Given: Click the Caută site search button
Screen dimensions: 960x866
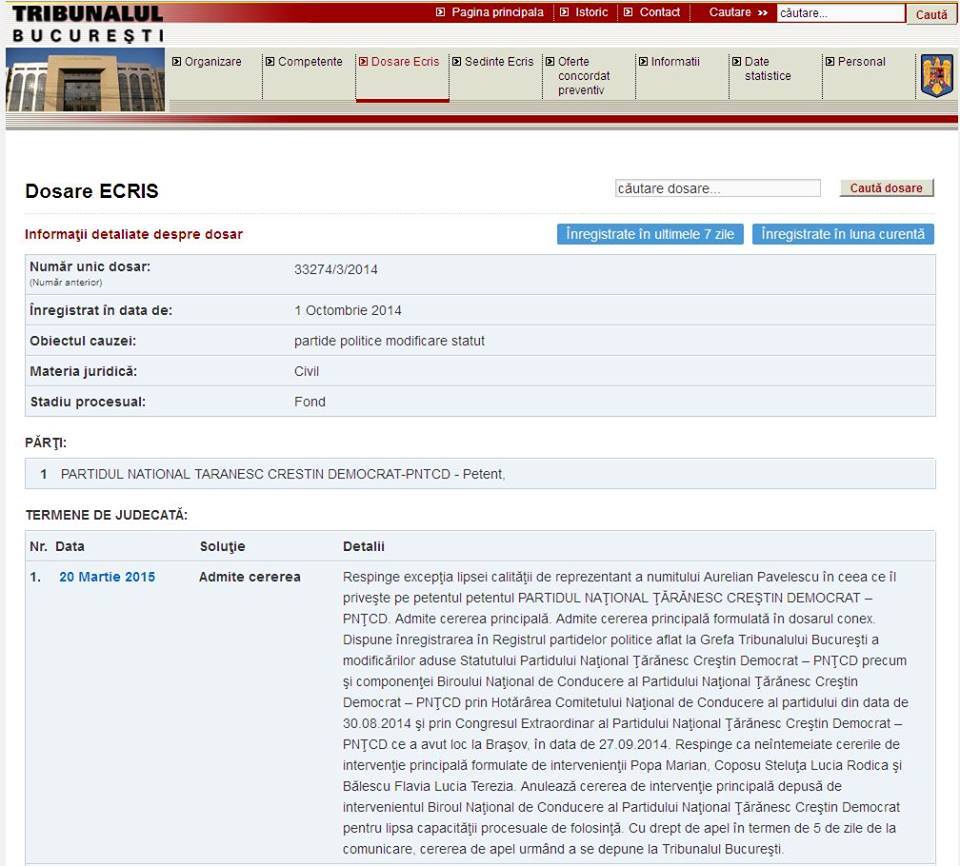Looking at the screenshot, I should pyautogui.click(x=931, y=14).
